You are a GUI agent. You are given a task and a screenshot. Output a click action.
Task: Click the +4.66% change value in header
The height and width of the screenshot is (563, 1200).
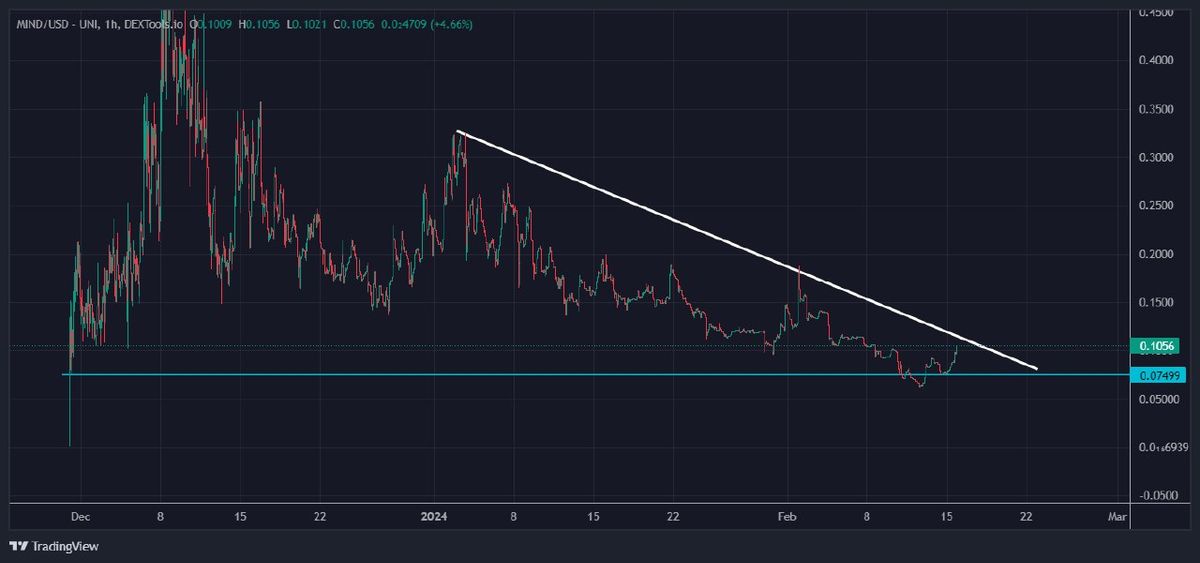tap(447, 23)
